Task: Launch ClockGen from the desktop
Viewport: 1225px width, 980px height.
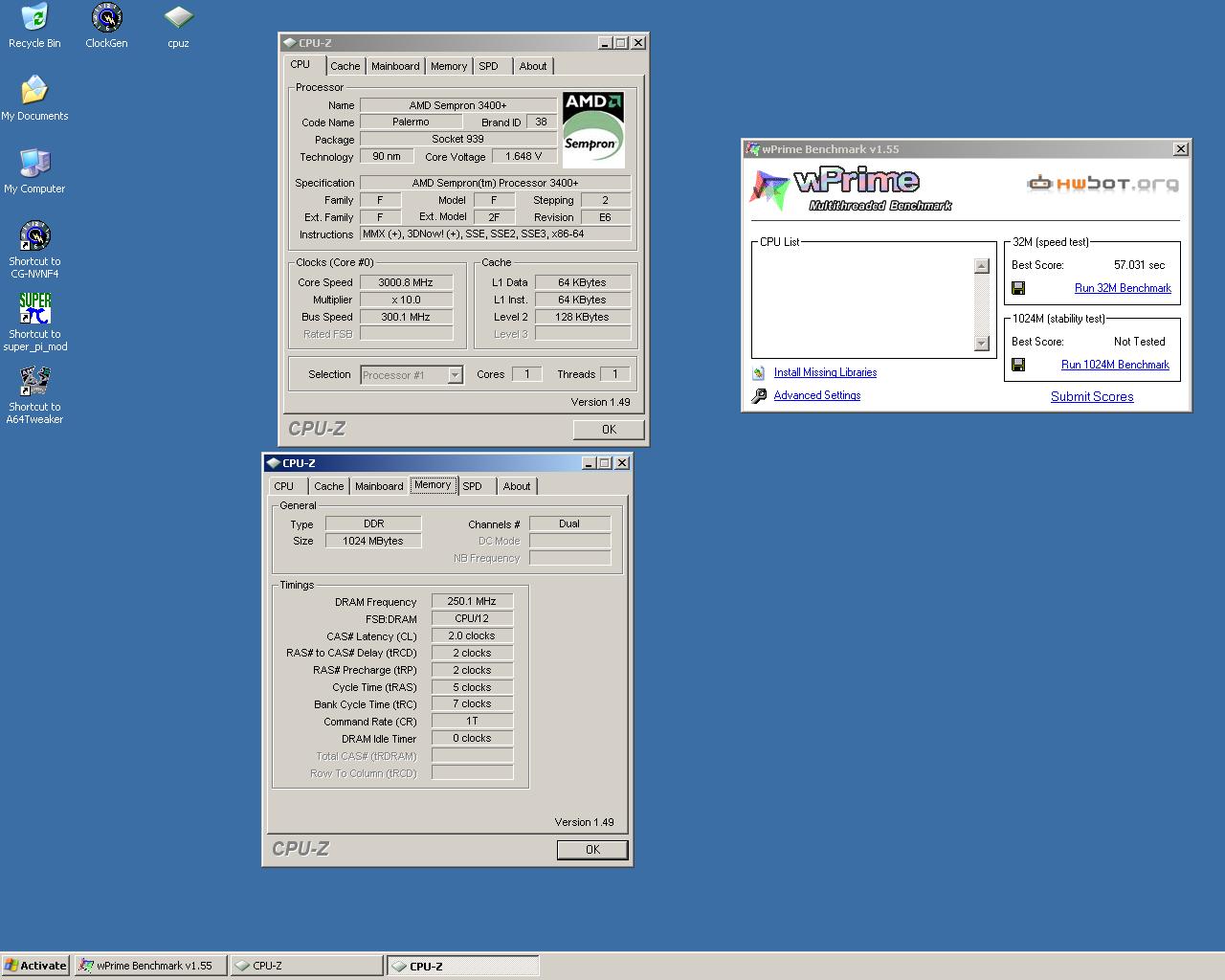Action: coord(106,18)
